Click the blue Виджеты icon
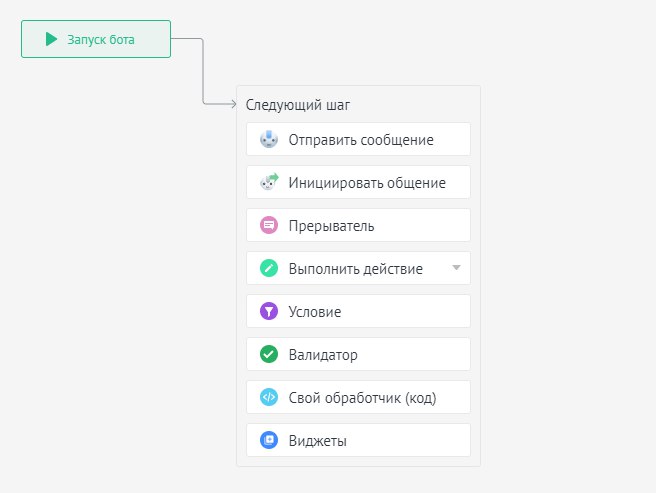This screenshot has width=656, height=493. [x=269, y=440]
